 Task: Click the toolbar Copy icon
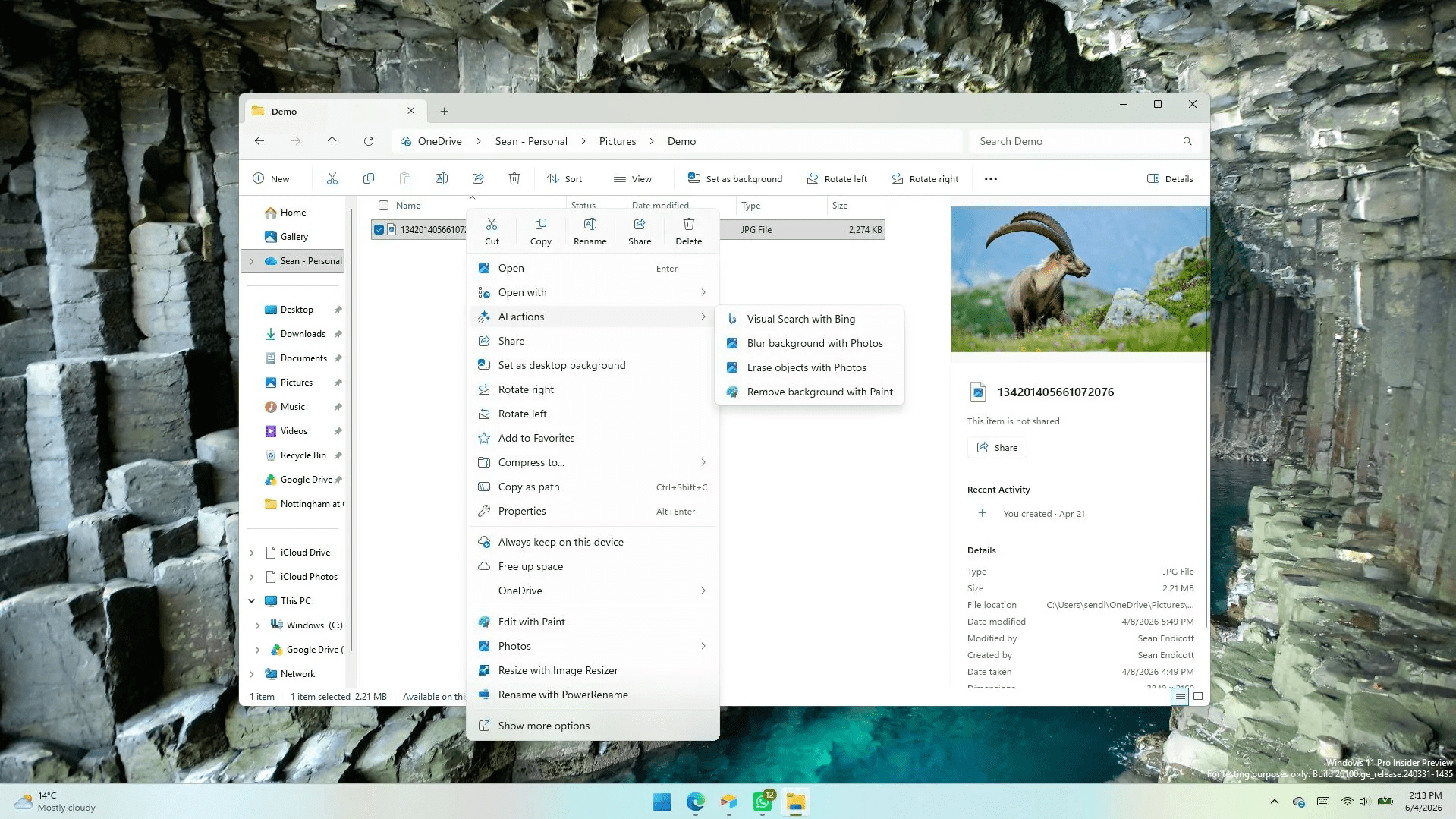pyautogui.click(x=369, y=178)
